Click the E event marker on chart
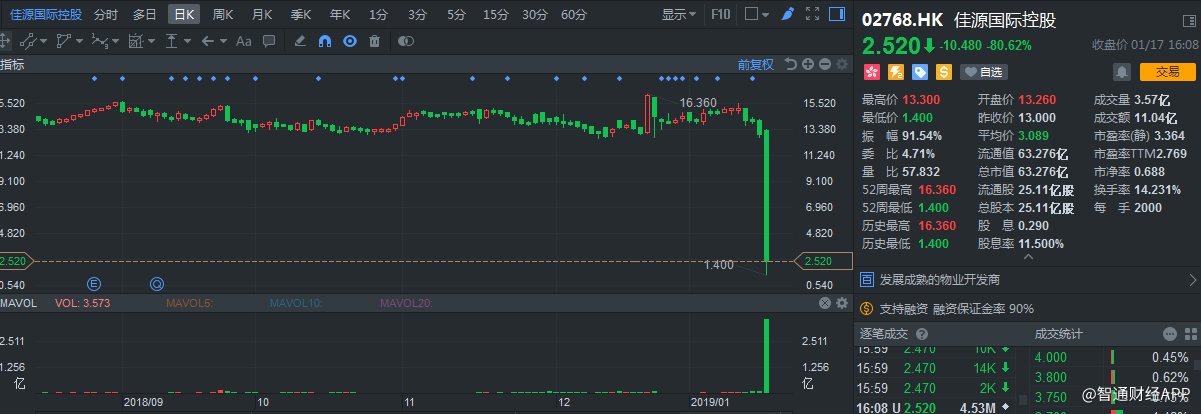This screenshot has height=414, width=1201. click(x=94, y=284)
